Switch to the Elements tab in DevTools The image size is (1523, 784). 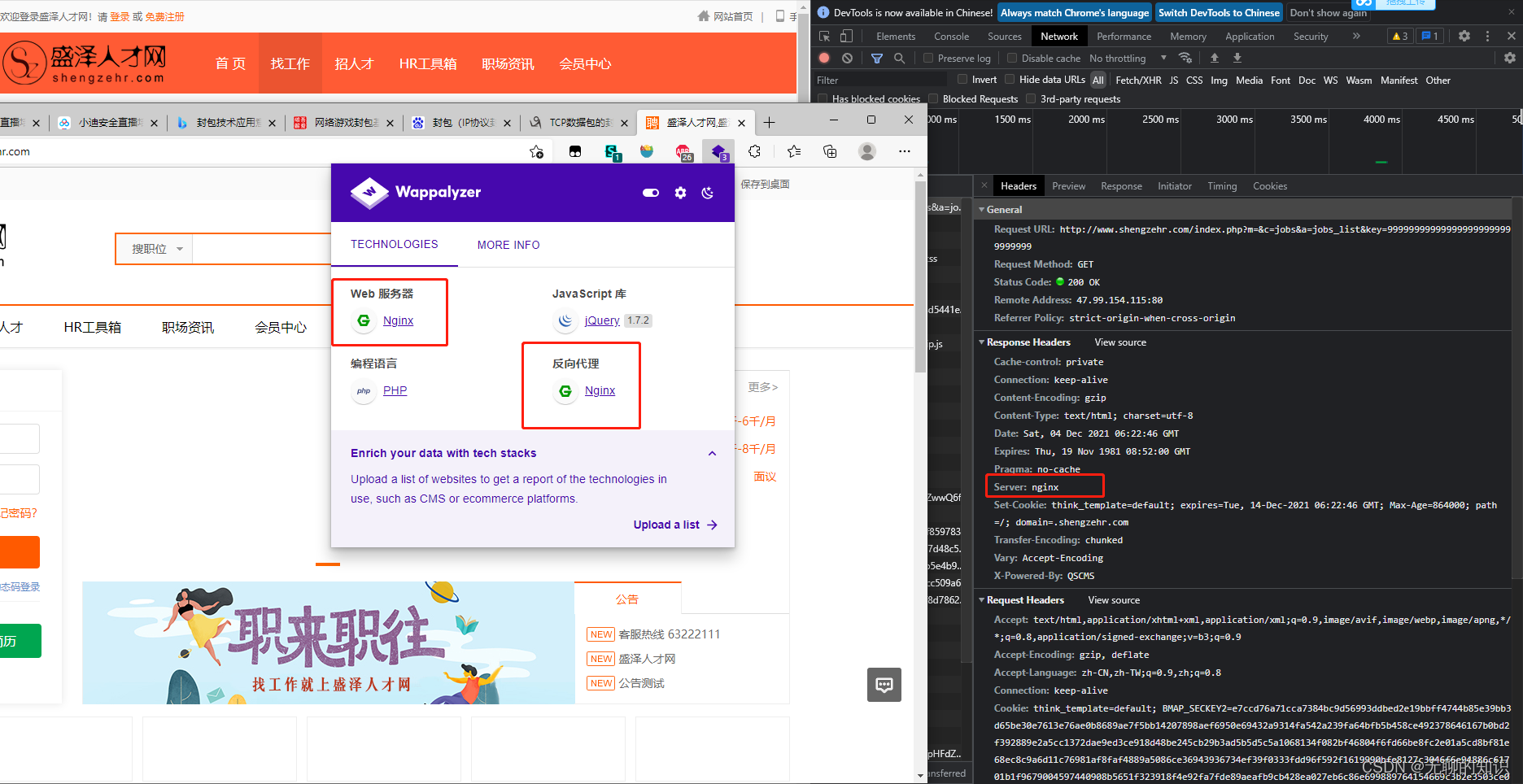pos(896,37)
